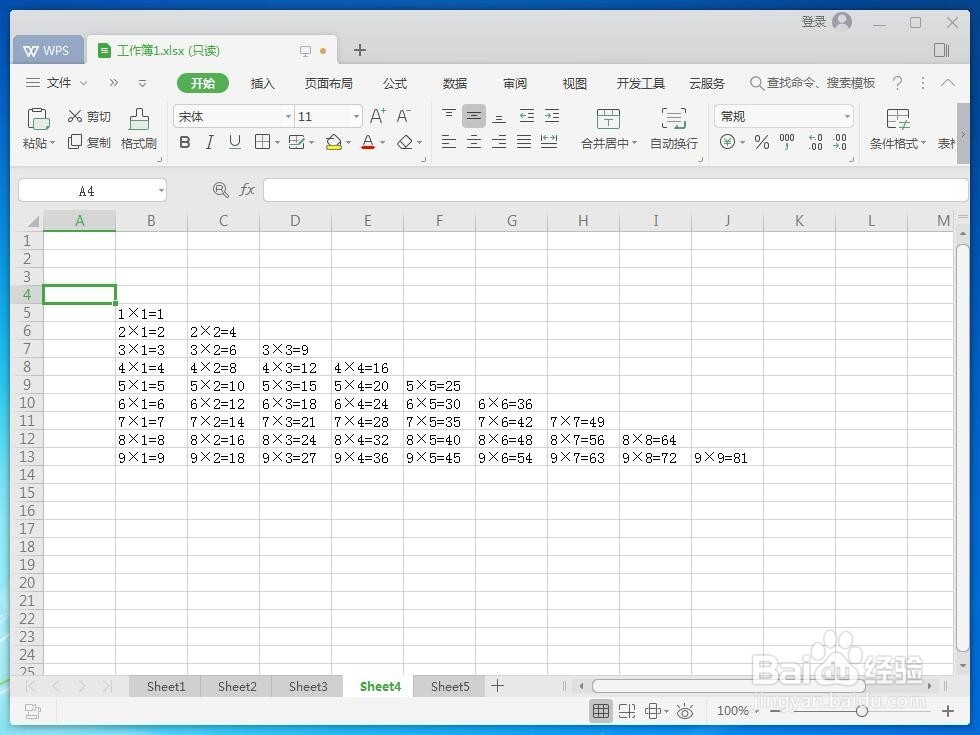Decrease decimal places icon
Screen dimensions: 980x735
[x=840, y=142]
